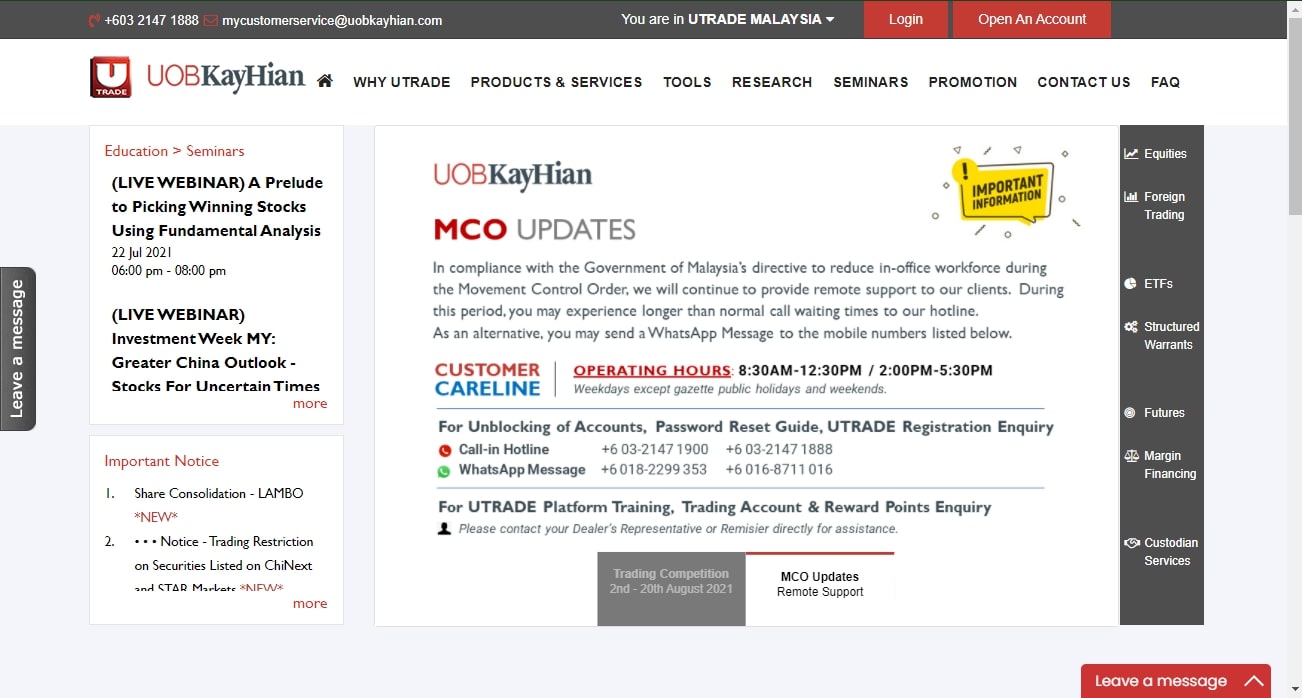Screen dimensions: 1302x698
Task: Click the bottom Leave a message button
Action: tap(1176, 681)
